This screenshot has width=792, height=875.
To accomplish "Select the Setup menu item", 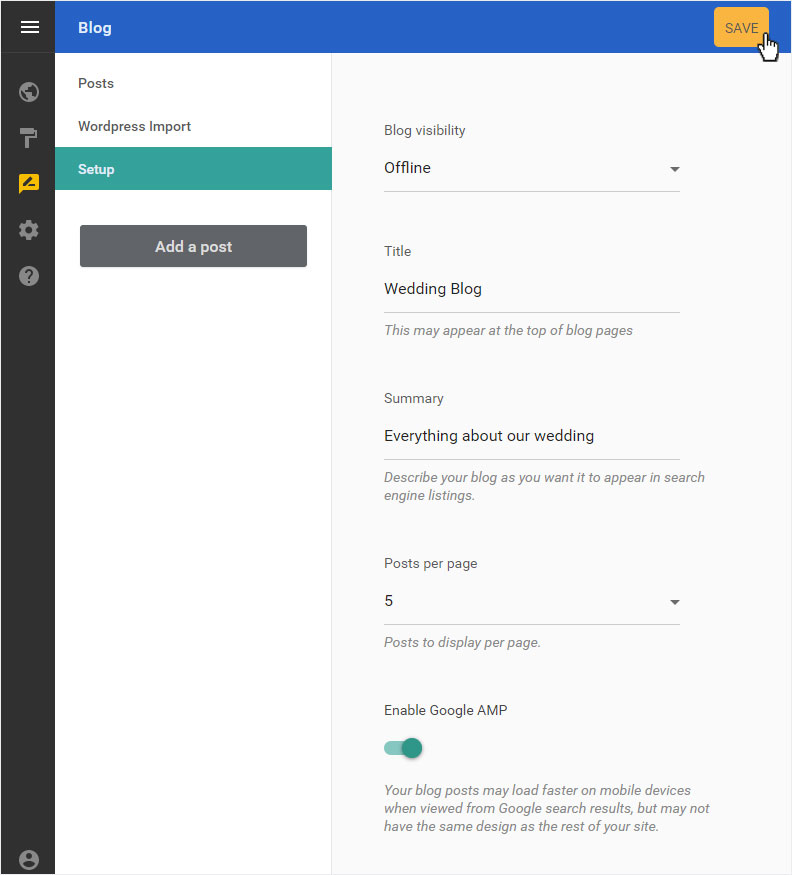I will point(96,169).
